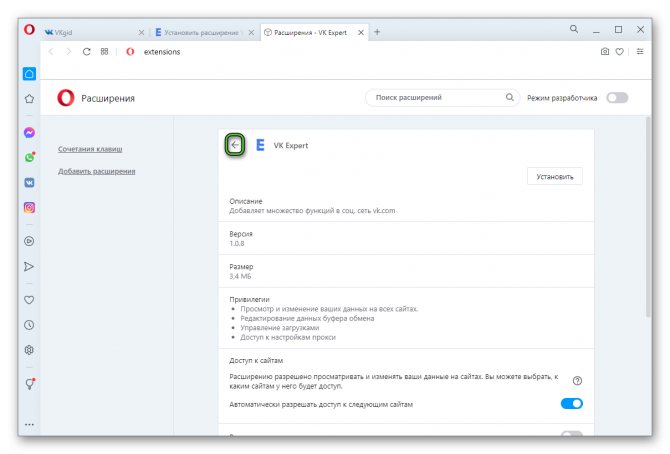This screenshot has height=454, width=670.
Task: Click the sidebar Home icon
Action: [29, 74]
